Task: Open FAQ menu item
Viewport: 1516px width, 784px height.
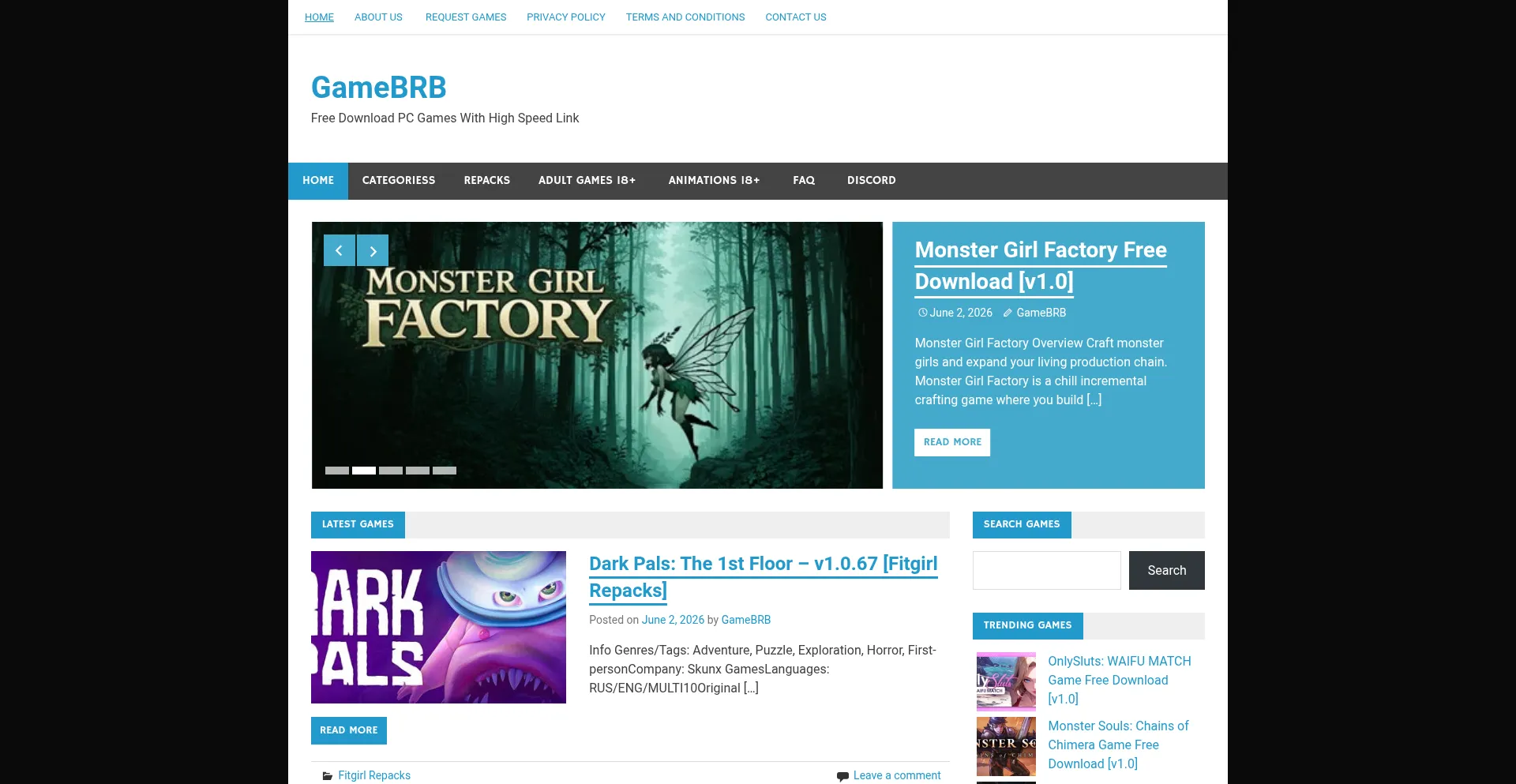Action: (x=804, y=181)
